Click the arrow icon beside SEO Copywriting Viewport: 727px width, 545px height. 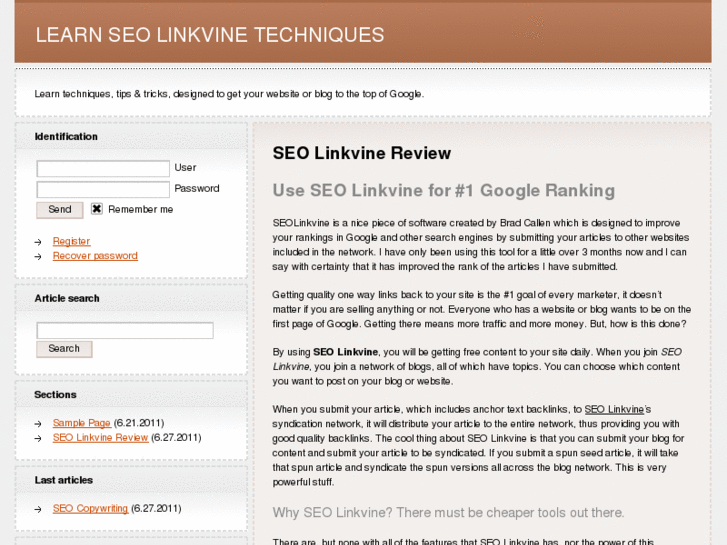click(x=38, y=509)
